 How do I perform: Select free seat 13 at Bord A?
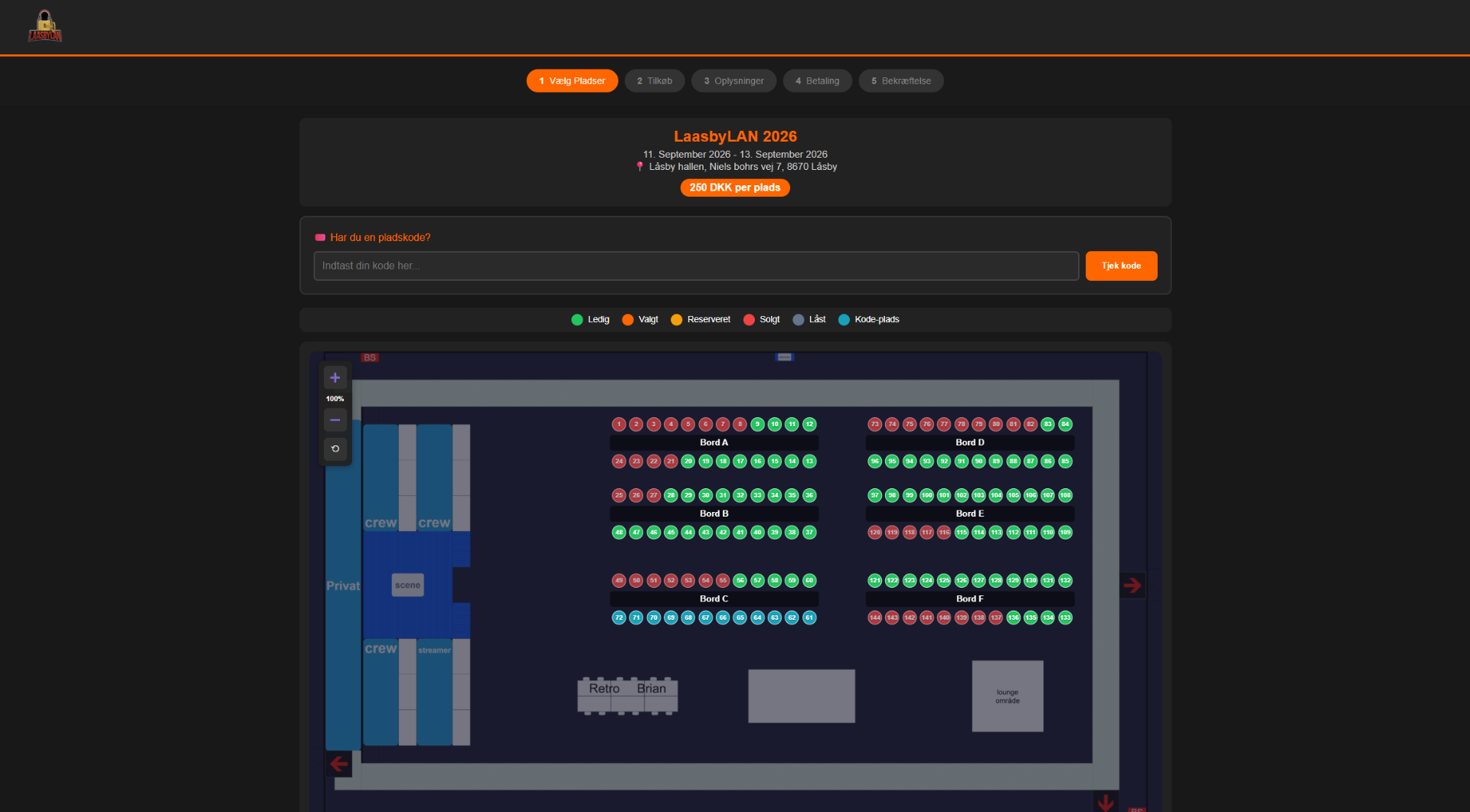point(809,461)
